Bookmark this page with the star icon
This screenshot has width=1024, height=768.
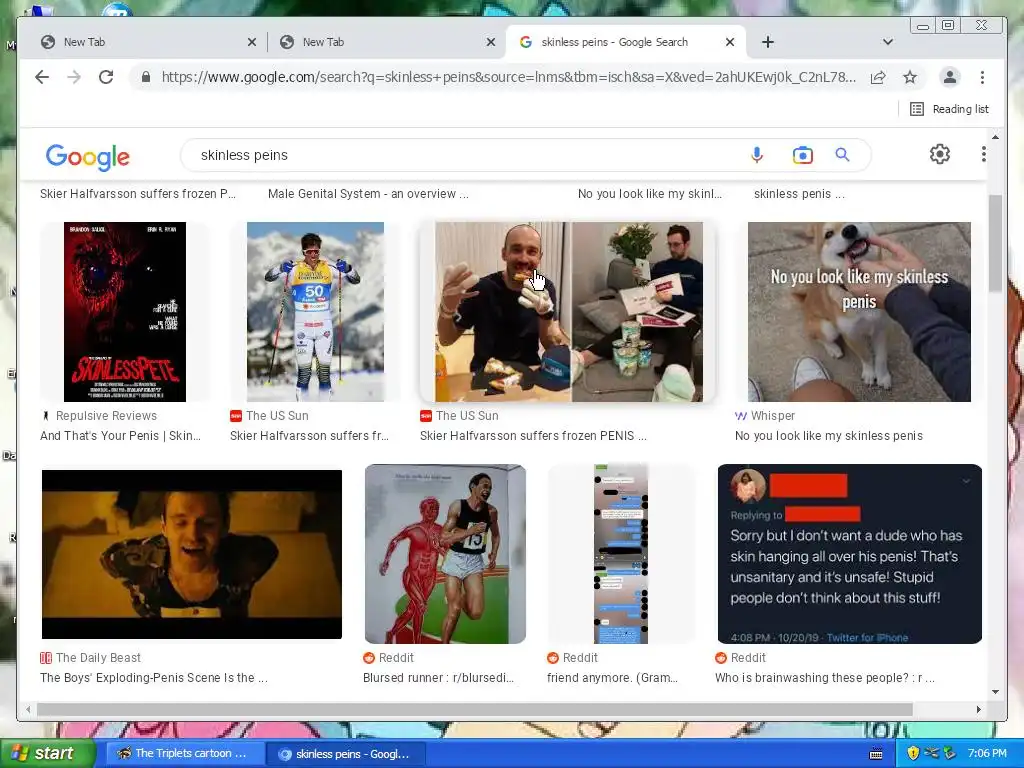910,77
